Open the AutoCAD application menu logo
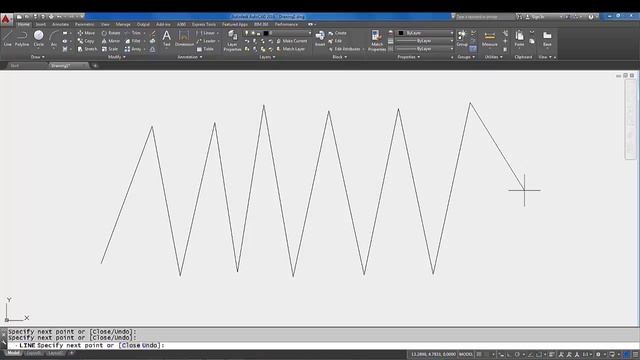Screen dimensions: 640x360 [6, 19]
